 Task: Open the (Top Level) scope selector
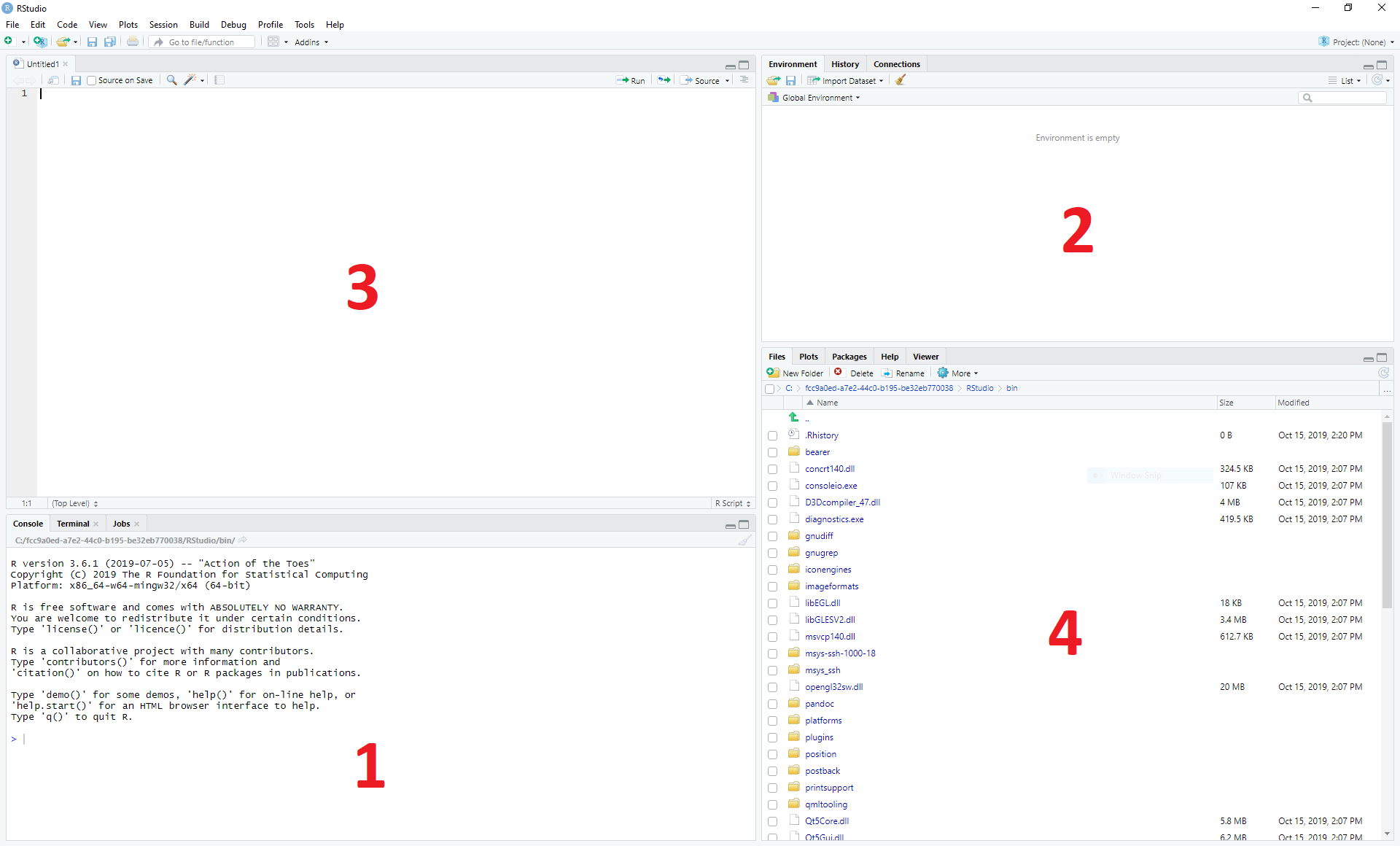click(x=74, y=503)
